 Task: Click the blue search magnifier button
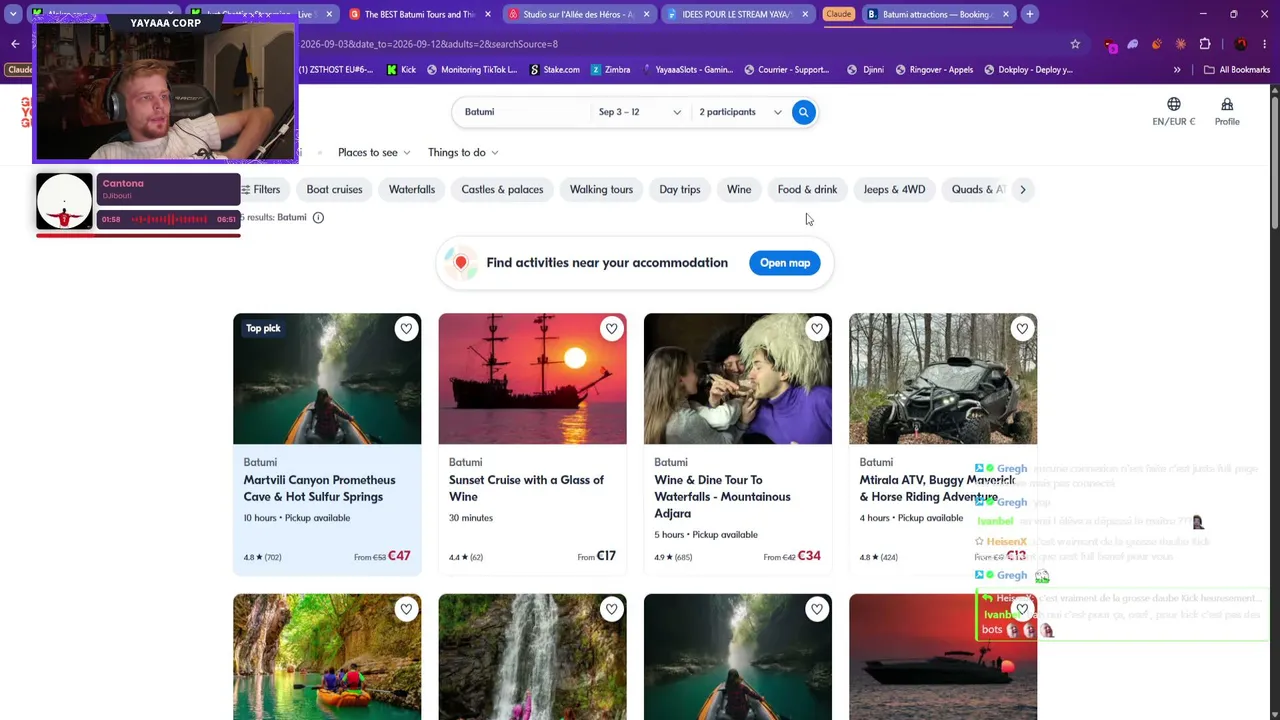click(x=803, y=112)
